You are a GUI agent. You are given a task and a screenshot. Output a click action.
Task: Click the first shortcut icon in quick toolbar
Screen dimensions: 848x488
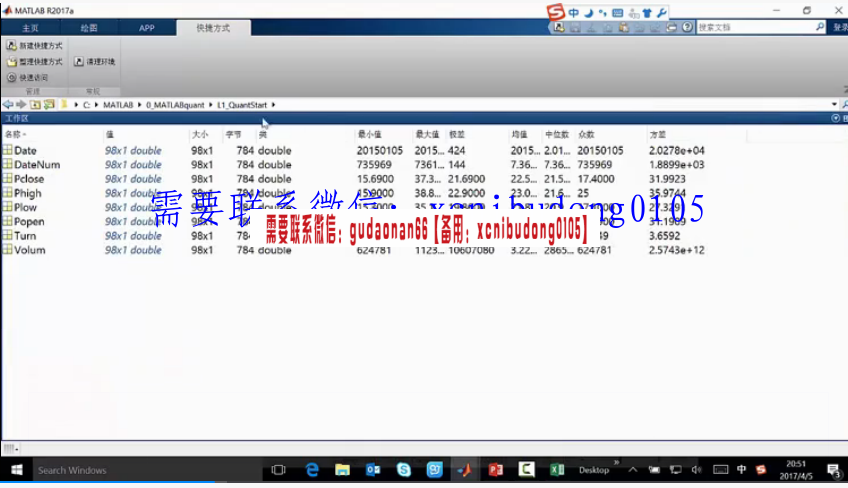point(559,27)
